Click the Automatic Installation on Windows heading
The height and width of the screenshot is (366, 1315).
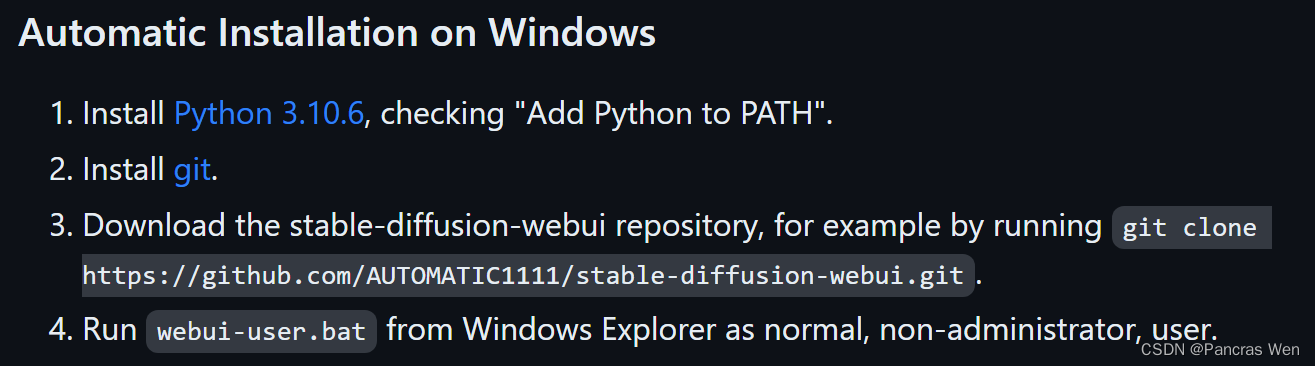[337, 33]
